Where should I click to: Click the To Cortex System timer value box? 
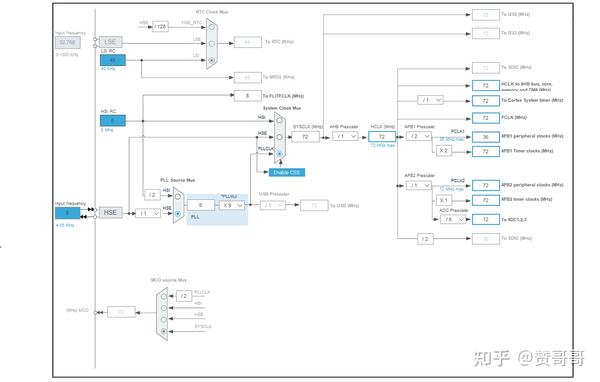pos(486,101)
